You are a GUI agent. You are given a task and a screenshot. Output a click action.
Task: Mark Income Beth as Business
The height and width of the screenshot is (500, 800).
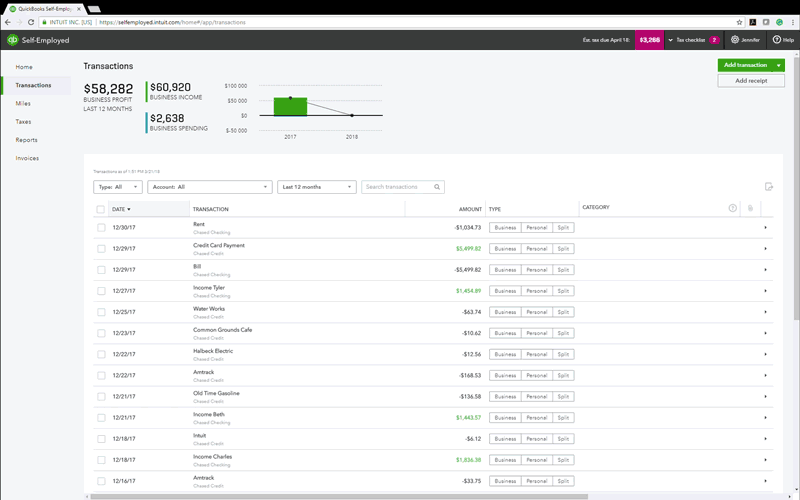(x=505, y=417)
